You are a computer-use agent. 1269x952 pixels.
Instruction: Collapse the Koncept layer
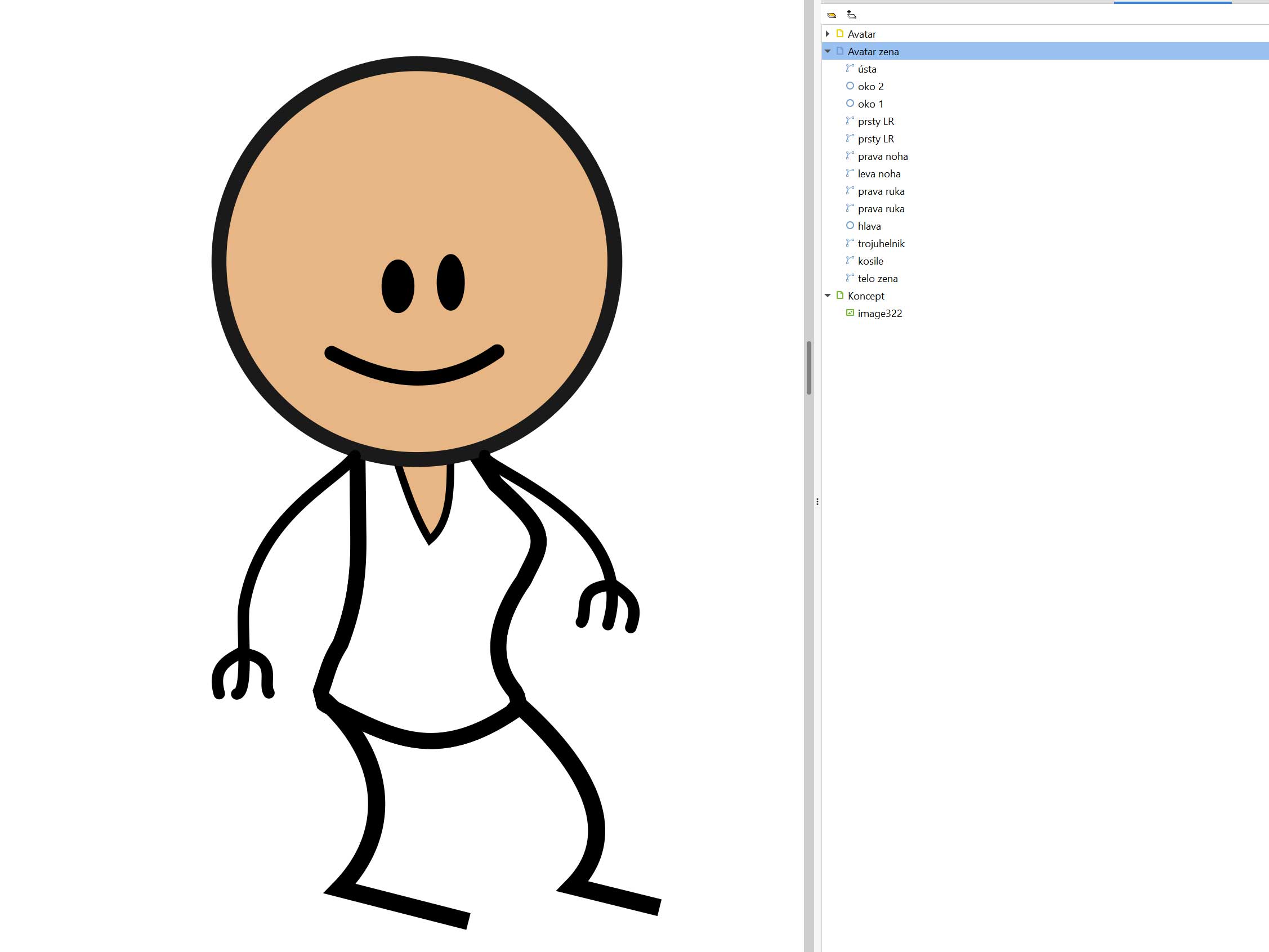(x=827, y=296)
